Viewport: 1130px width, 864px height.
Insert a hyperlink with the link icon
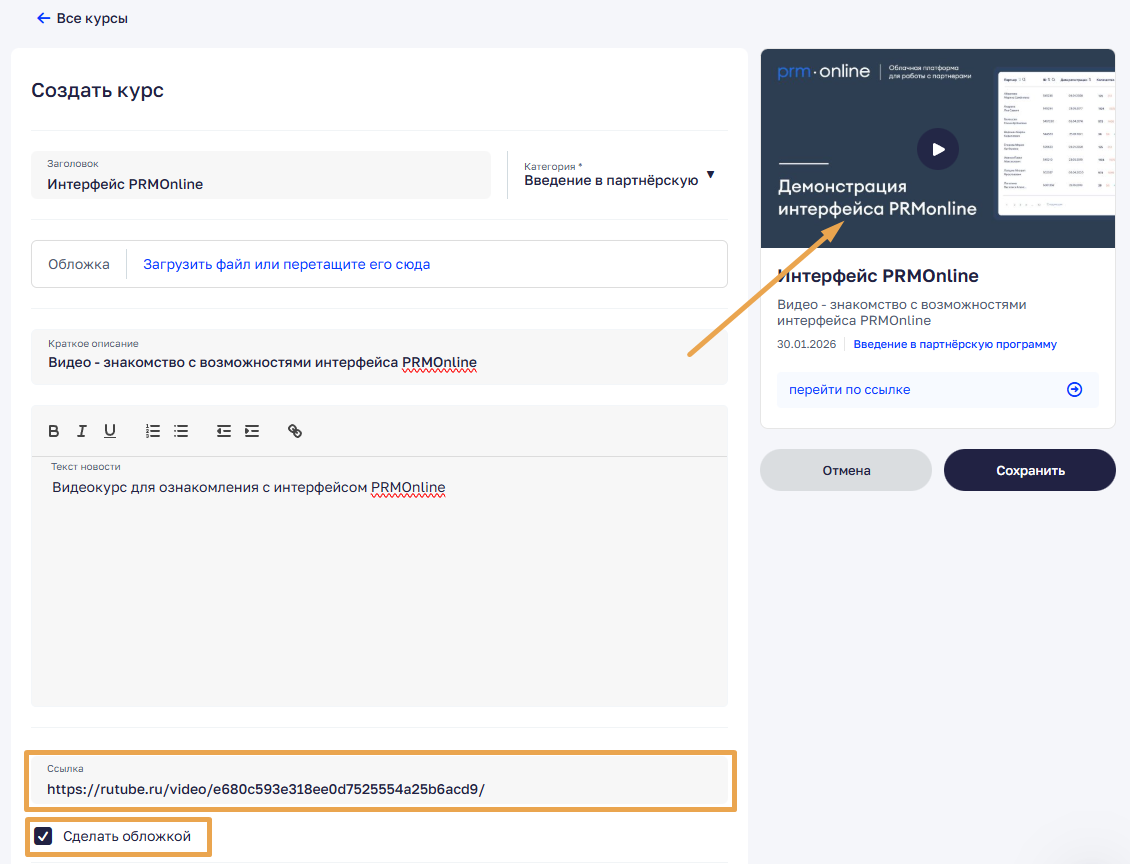295,431
